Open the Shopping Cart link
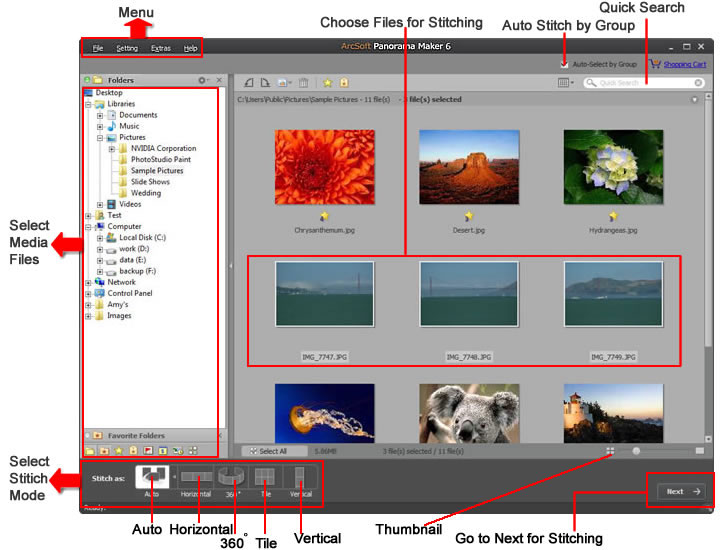Viewport: 720px width, 550px height. (685, 64)
